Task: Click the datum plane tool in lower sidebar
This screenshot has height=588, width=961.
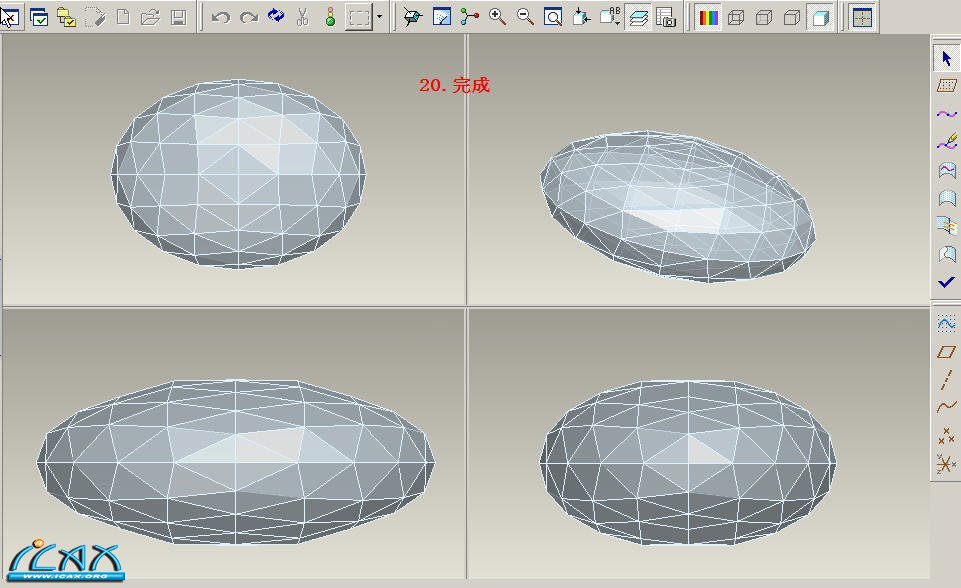Action: point(946,352)
